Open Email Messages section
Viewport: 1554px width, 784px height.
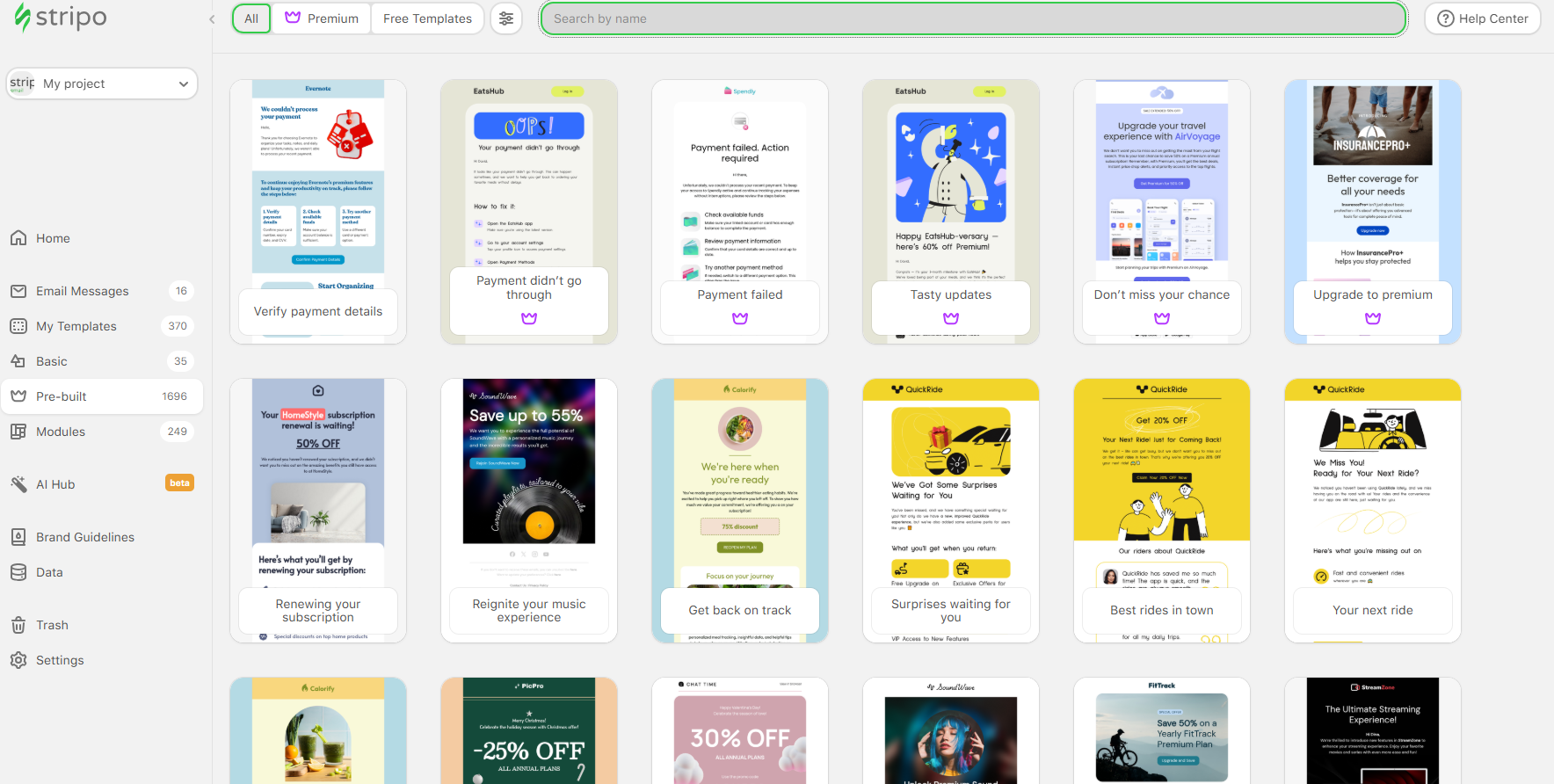(83, 291)
